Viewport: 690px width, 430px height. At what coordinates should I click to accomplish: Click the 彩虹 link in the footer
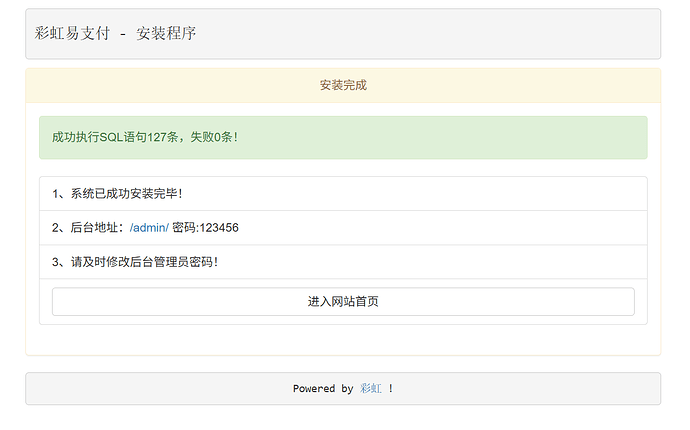point(370,388)
